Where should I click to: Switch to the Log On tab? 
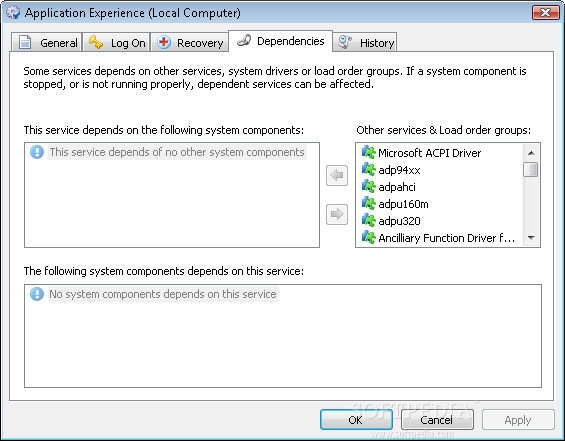click(x=116, y=43)
